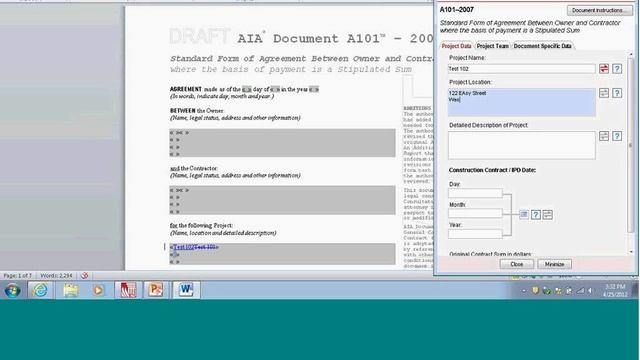This screenshot has height=360, width=640.
Task: Click the Detailed Description of Project text area
Action: [521, 145]
